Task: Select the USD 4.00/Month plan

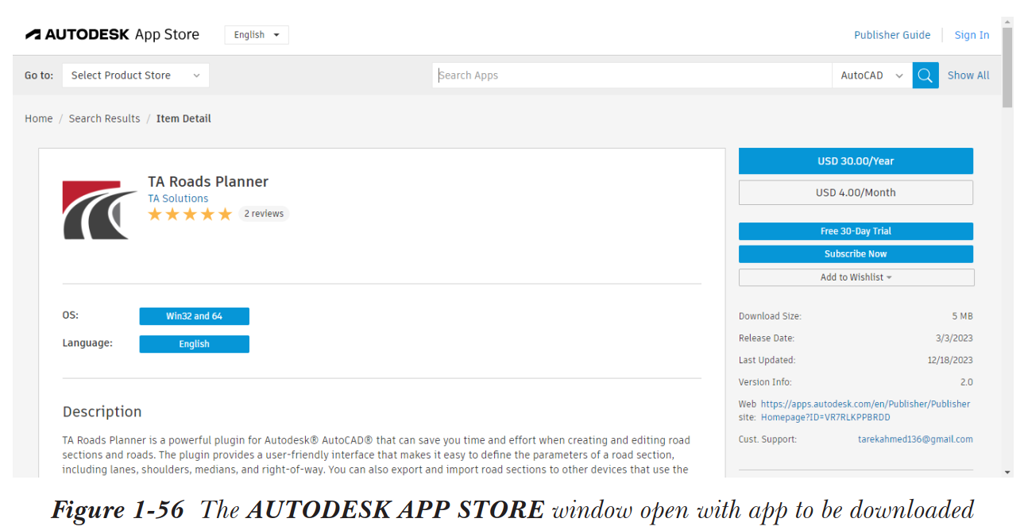Action: pyautogui.click(x=856, y=193)
